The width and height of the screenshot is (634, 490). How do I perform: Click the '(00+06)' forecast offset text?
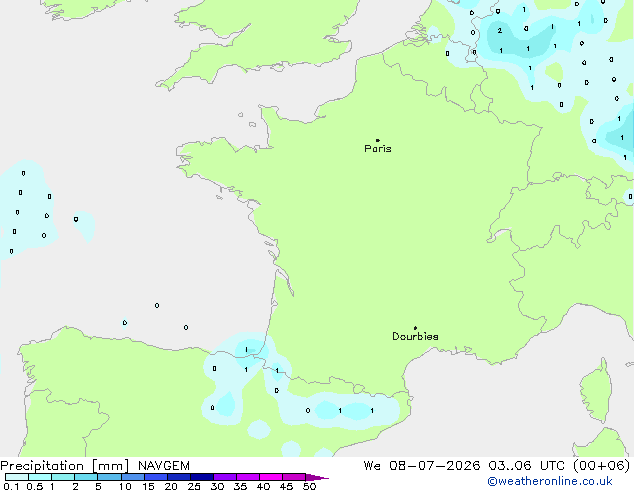[602, 466]
